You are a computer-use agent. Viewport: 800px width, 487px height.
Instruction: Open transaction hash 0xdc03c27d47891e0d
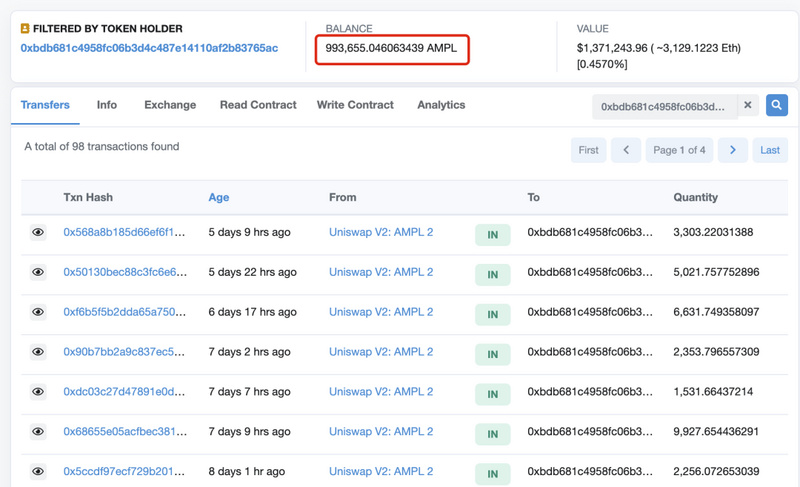pyautogui.click(x=124, y=391)
